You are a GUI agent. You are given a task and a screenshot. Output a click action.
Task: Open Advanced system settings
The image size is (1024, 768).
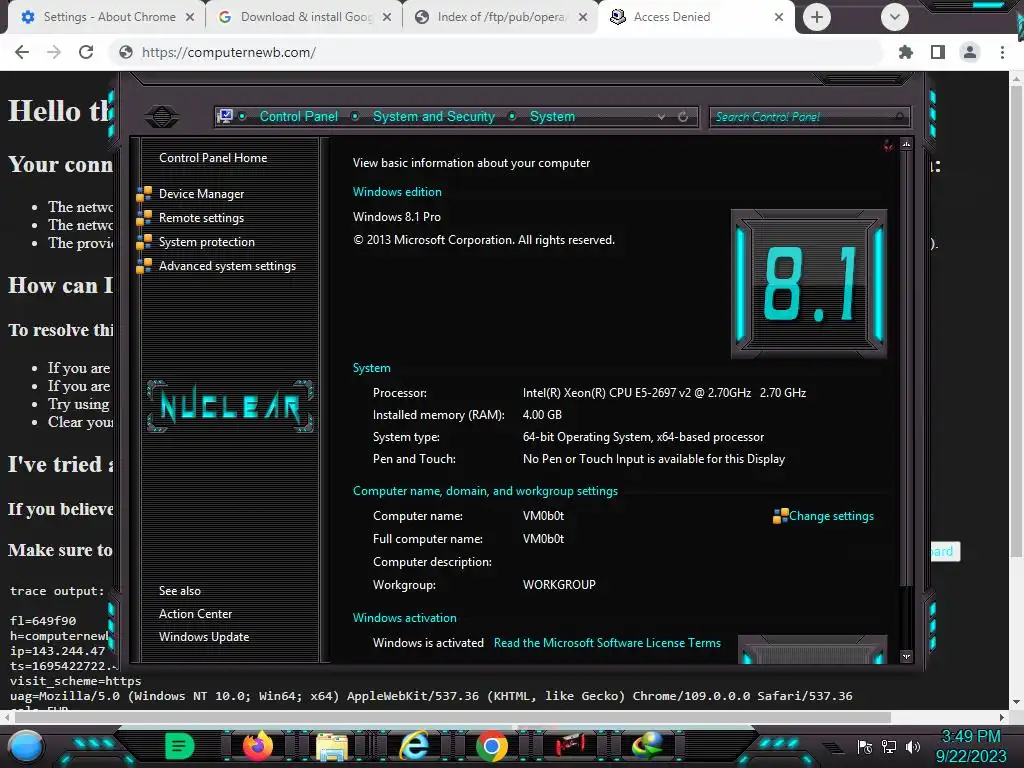coord(227,266)
